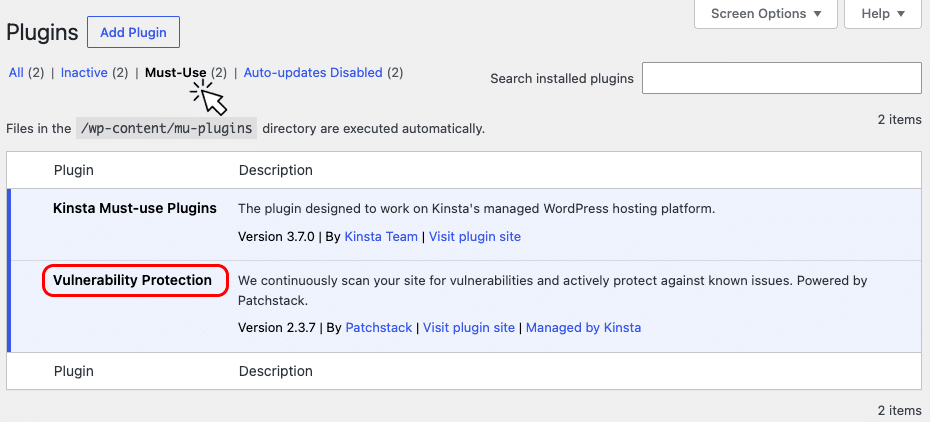Click the Powered by Patchstack description text
Image resolution: width=930 pixels, height=422 pixels.
click(x=552, y=290)
